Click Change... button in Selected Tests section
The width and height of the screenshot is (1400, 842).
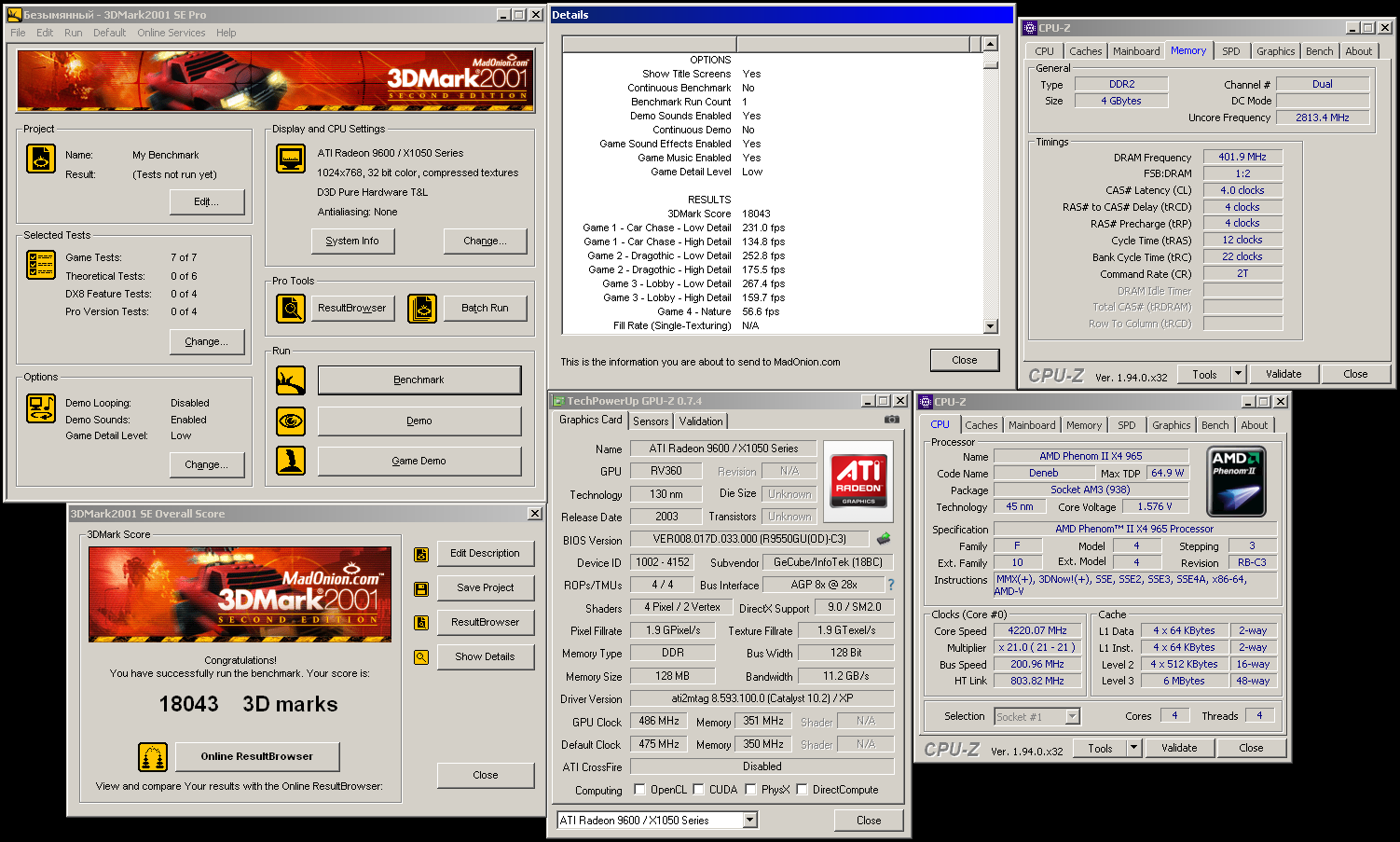(207, 341)
